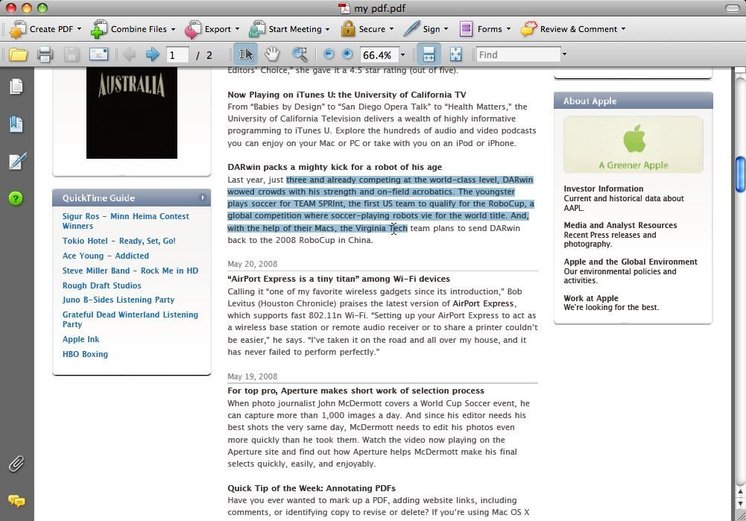The width and height of the screenshot is (746, 521).
Task: Open the Attachments paperclip panel
Action: [16, 464]
